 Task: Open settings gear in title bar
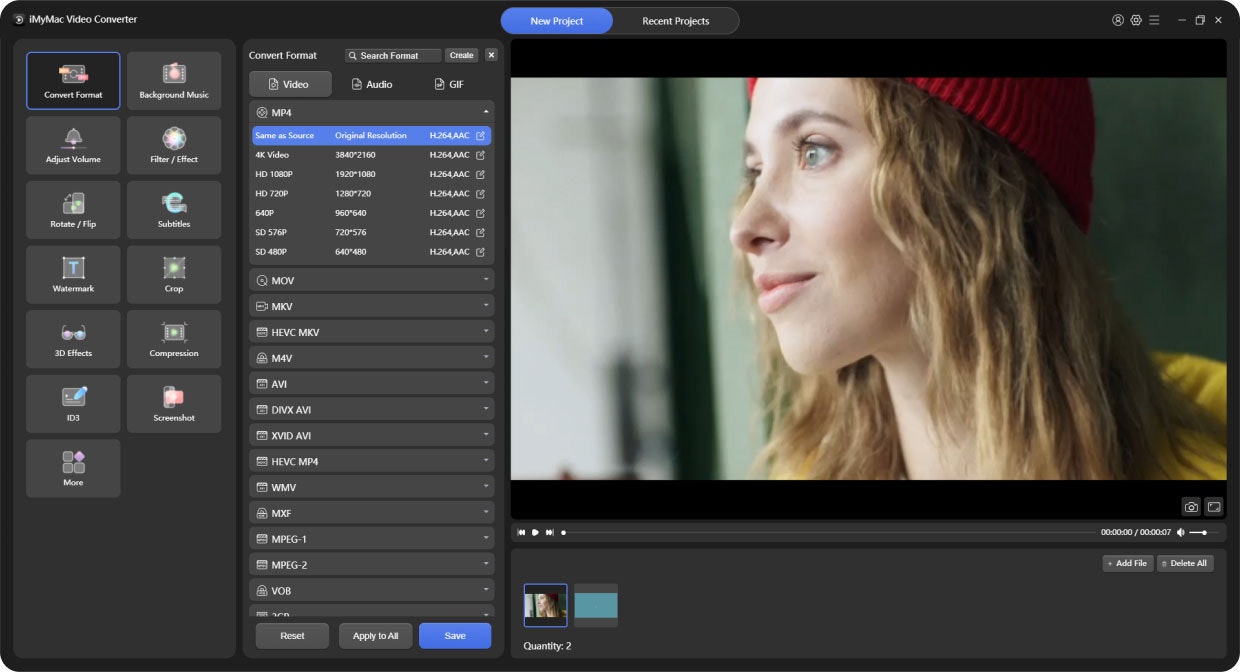1136,20
